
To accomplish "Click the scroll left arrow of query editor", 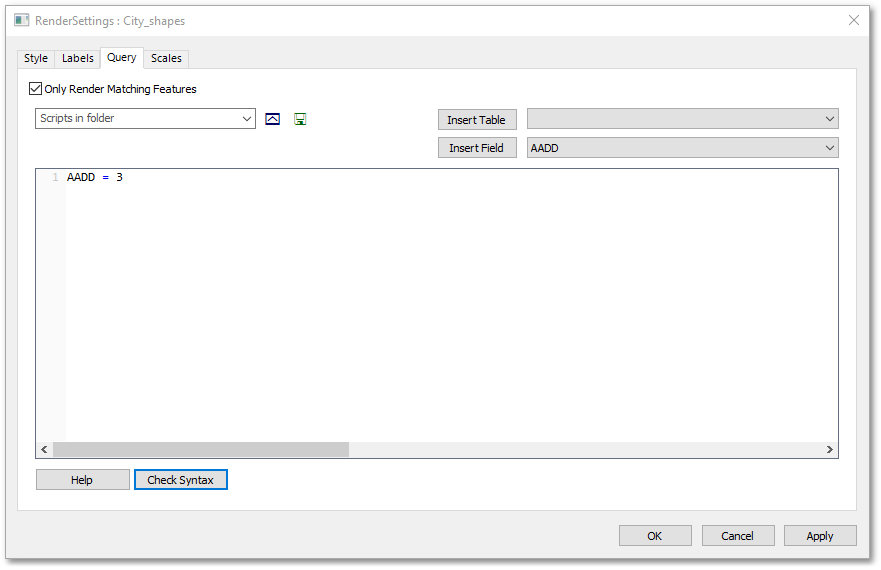I will [x=44, y=450].
